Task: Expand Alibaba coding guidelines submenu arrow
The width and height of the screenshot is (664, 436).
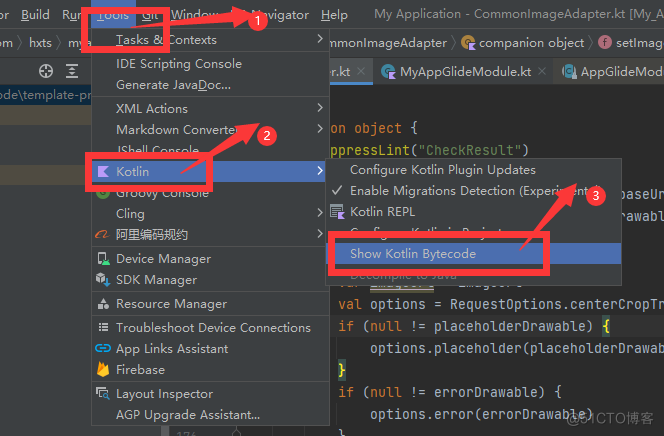Action: (x=320, y=233)
